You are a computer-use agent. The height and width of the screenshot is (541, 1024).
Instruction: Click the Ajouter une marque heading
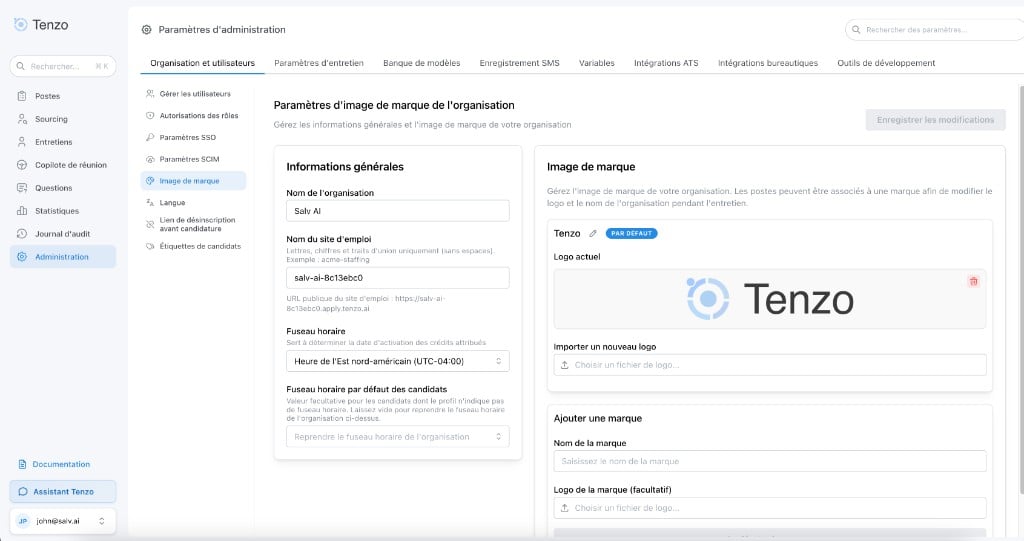(x=598, y=418)
